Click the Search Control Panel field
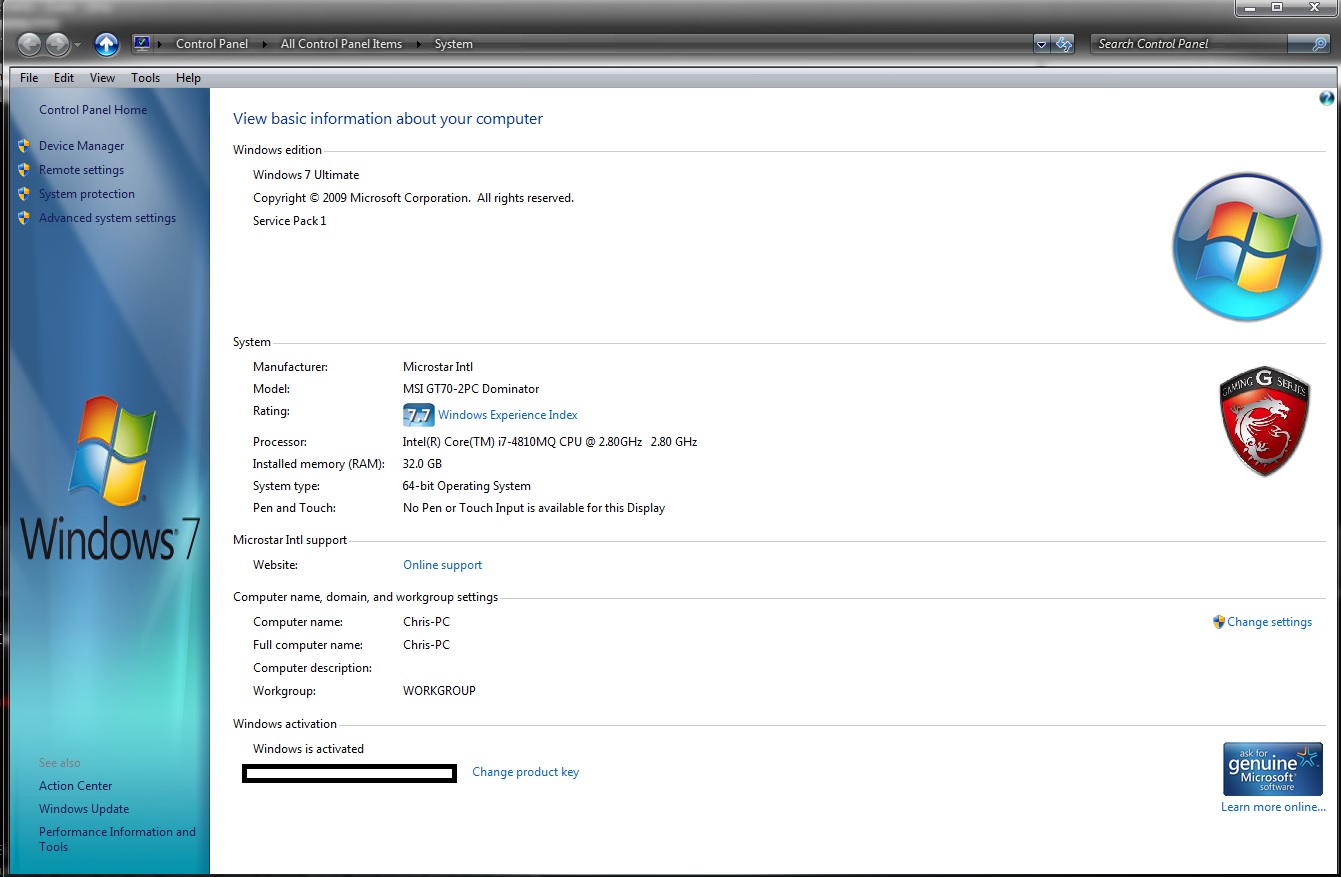This screenshot has width=1341, height=877. 1190,44
